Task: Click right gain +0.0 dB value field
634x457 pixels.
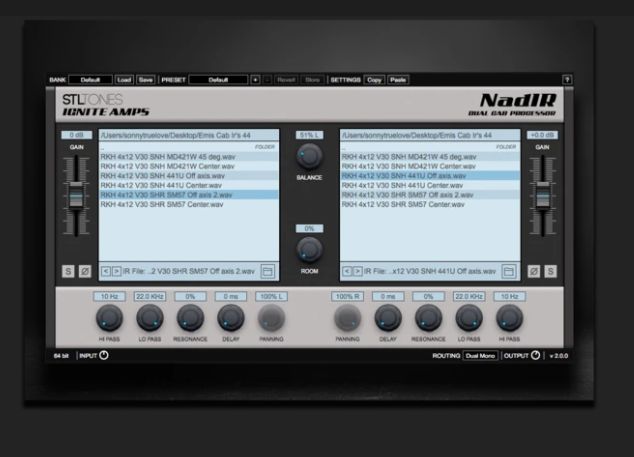Action: [x=542, y=135]
